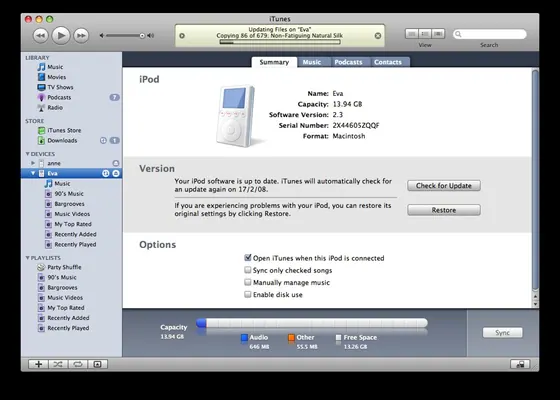Add a new playlist with plus button

(x=38, y=364)
